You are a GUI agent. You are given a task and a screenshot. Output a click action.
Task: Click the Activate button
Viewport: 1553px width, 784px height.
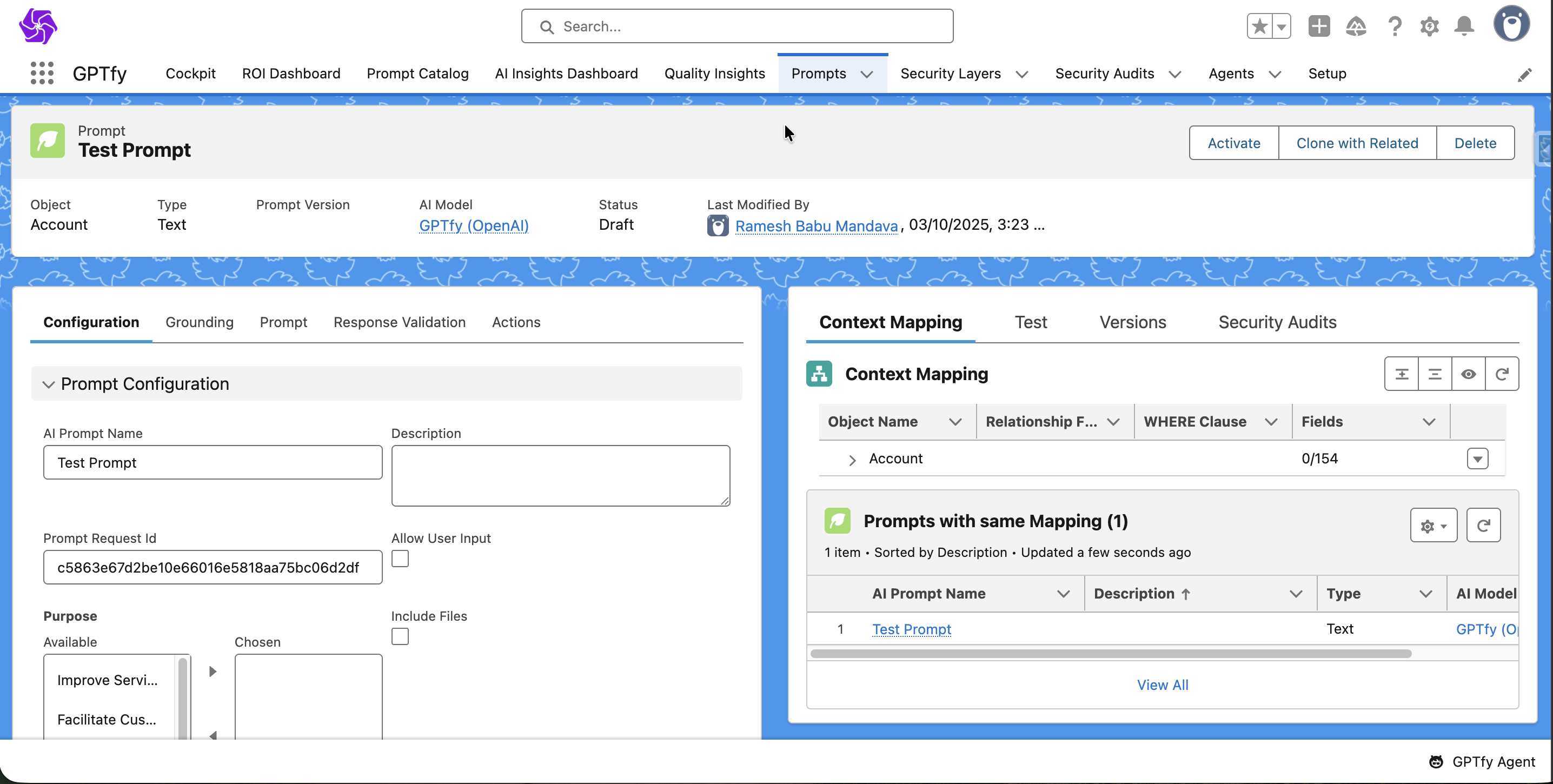pos(1233,143)
